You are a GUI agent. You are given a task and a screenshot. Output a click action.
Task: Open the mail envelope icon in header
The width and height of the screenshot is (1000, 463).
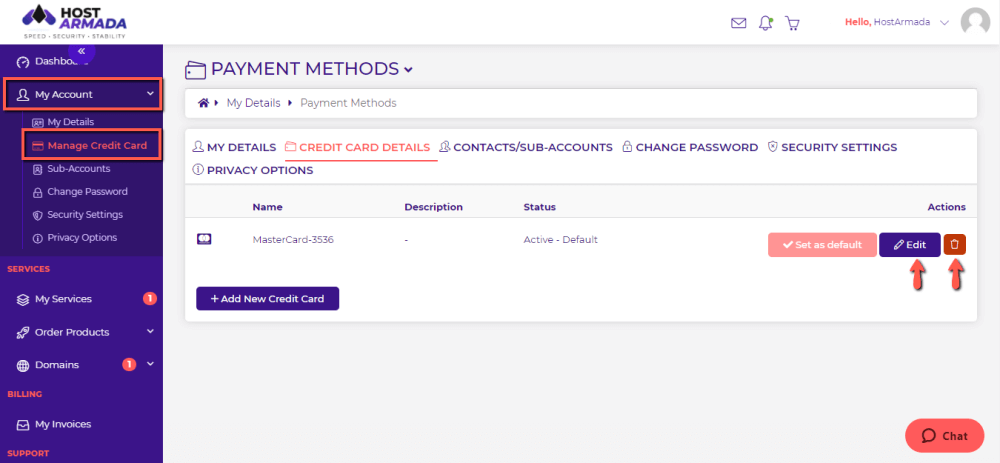click(738, 23)
